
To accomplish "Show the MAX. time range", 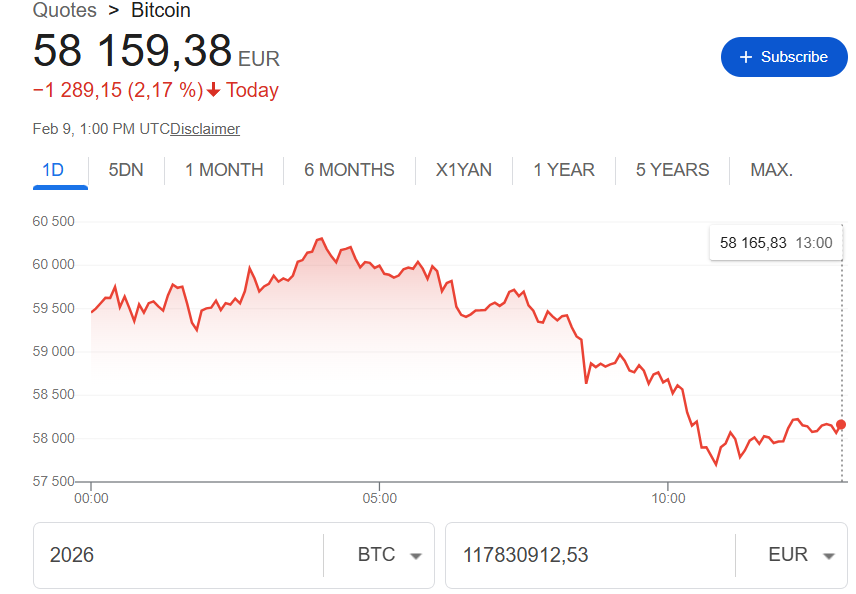I will 771,170.
